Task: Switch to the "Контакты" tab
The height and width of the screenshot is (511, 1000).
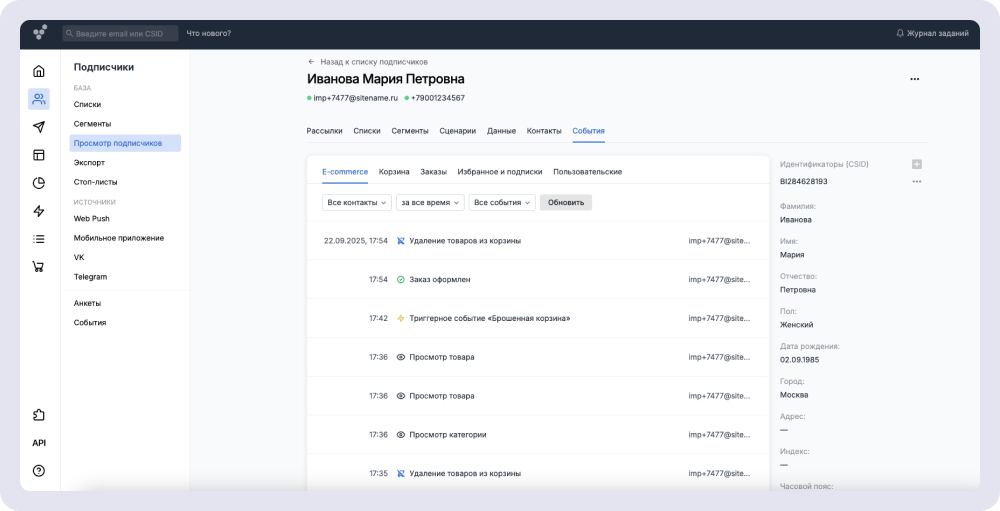Action: pyautogui.click(x=544, y=131)
